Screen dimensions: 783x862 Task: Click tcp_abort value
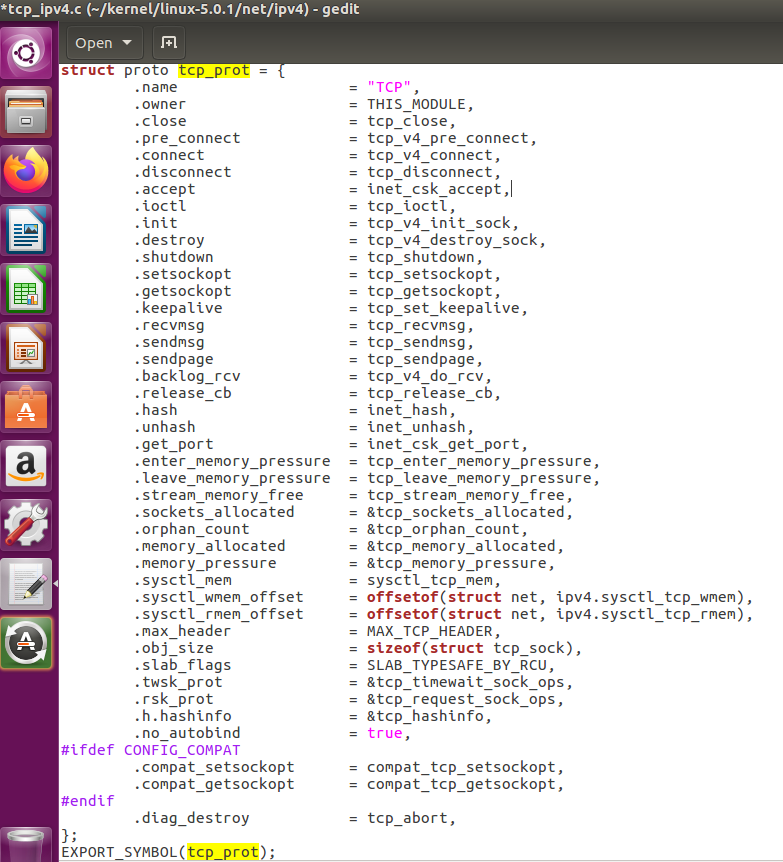coord(407,819)
